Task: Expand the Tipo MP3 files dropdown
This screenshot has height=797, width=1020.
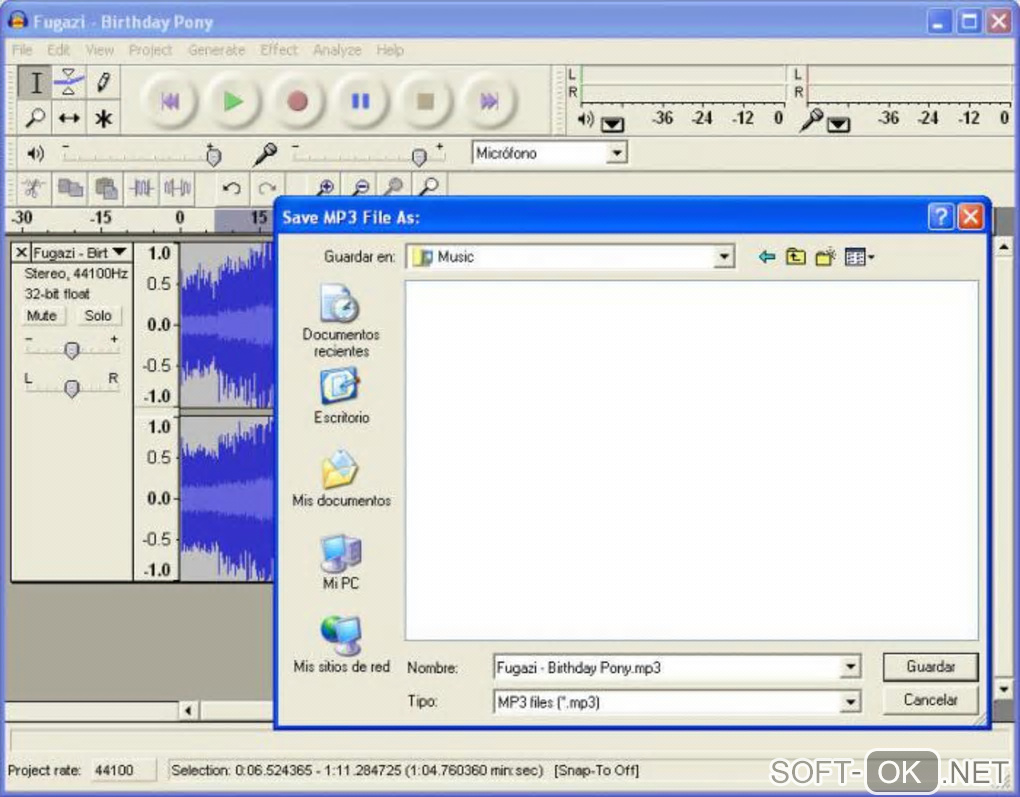Action: point(850,702)
